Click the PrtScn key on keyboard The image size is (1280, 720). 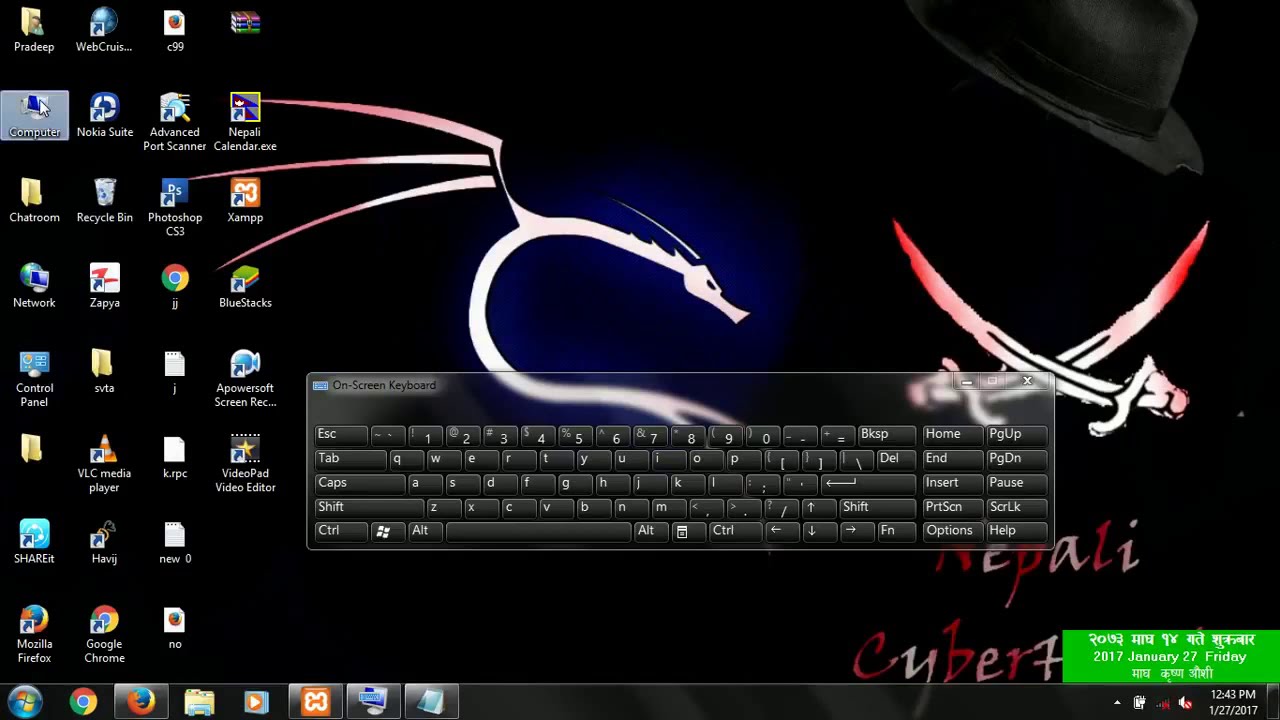click(952, 507)
